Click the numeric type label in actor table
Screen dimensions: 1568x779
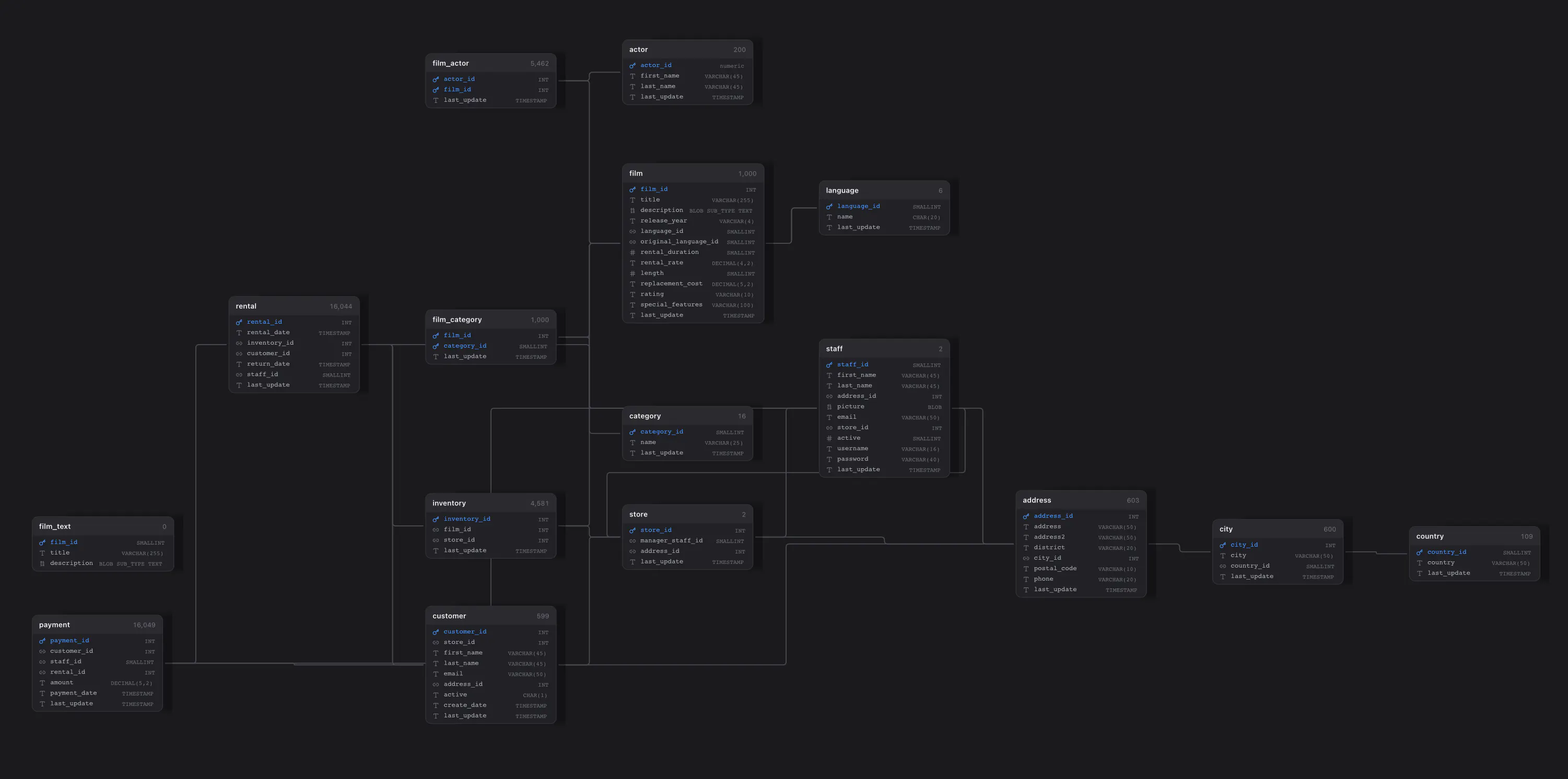point(732,66)
